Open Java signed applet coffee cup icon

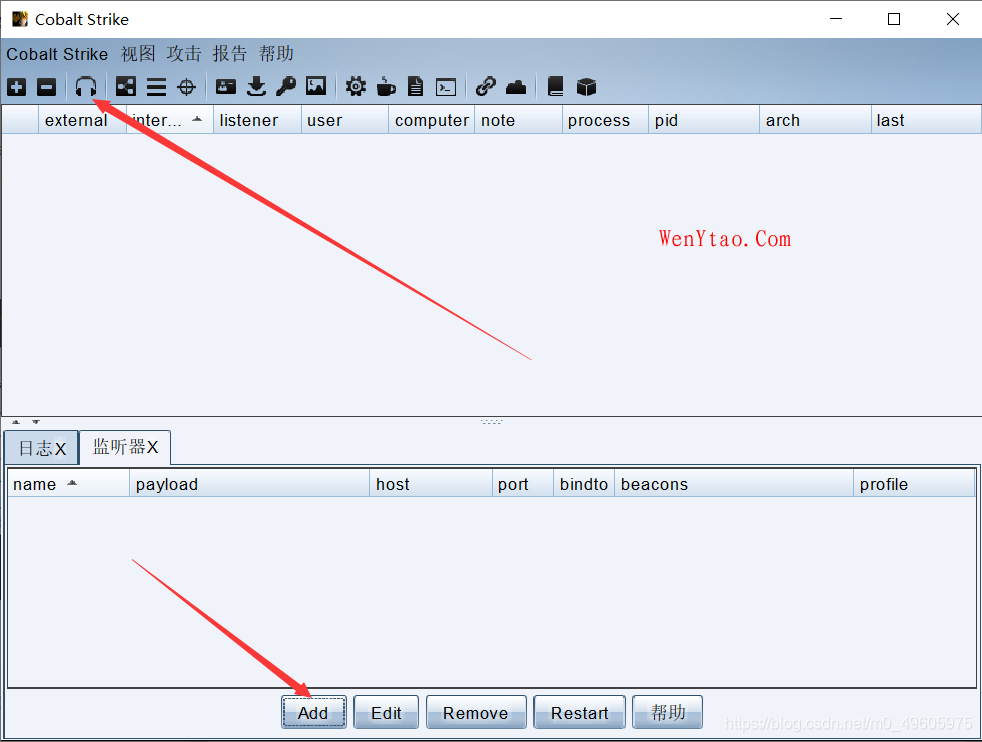click(386, 86)
